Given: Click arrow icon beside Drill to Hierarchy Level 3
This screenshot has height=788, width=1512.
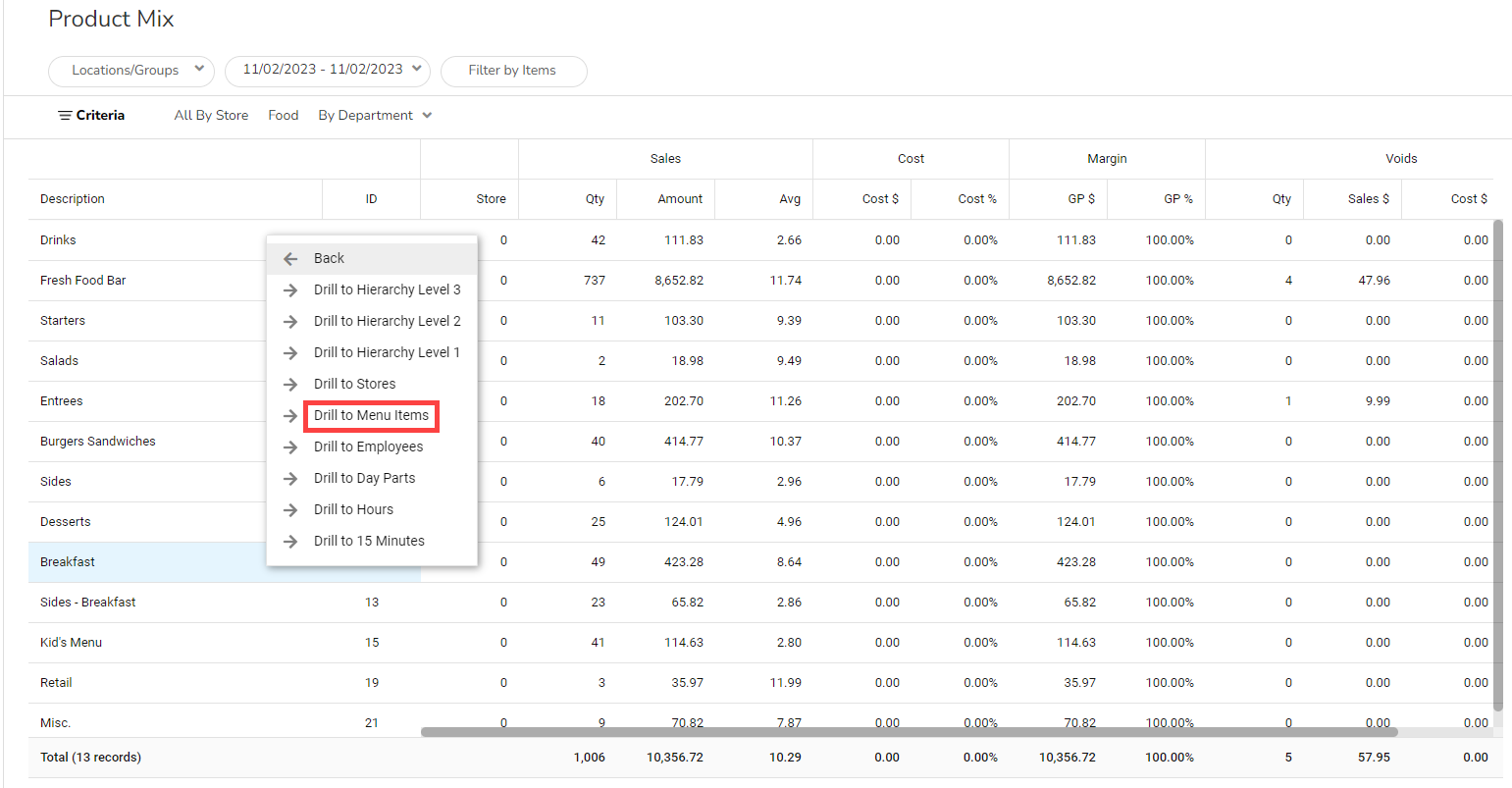Looking at the screenshot, I should tap(290, 290).
